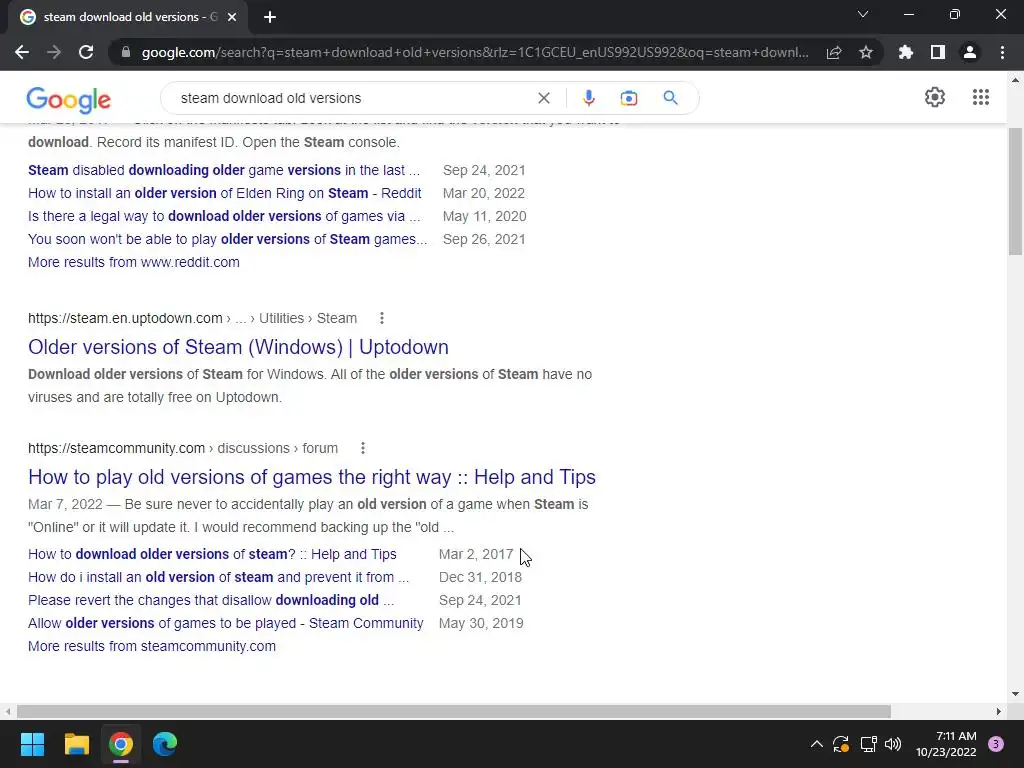Go to the Google logo homepage
This screenshot has width=1024, height=768.
click(69, 99)
